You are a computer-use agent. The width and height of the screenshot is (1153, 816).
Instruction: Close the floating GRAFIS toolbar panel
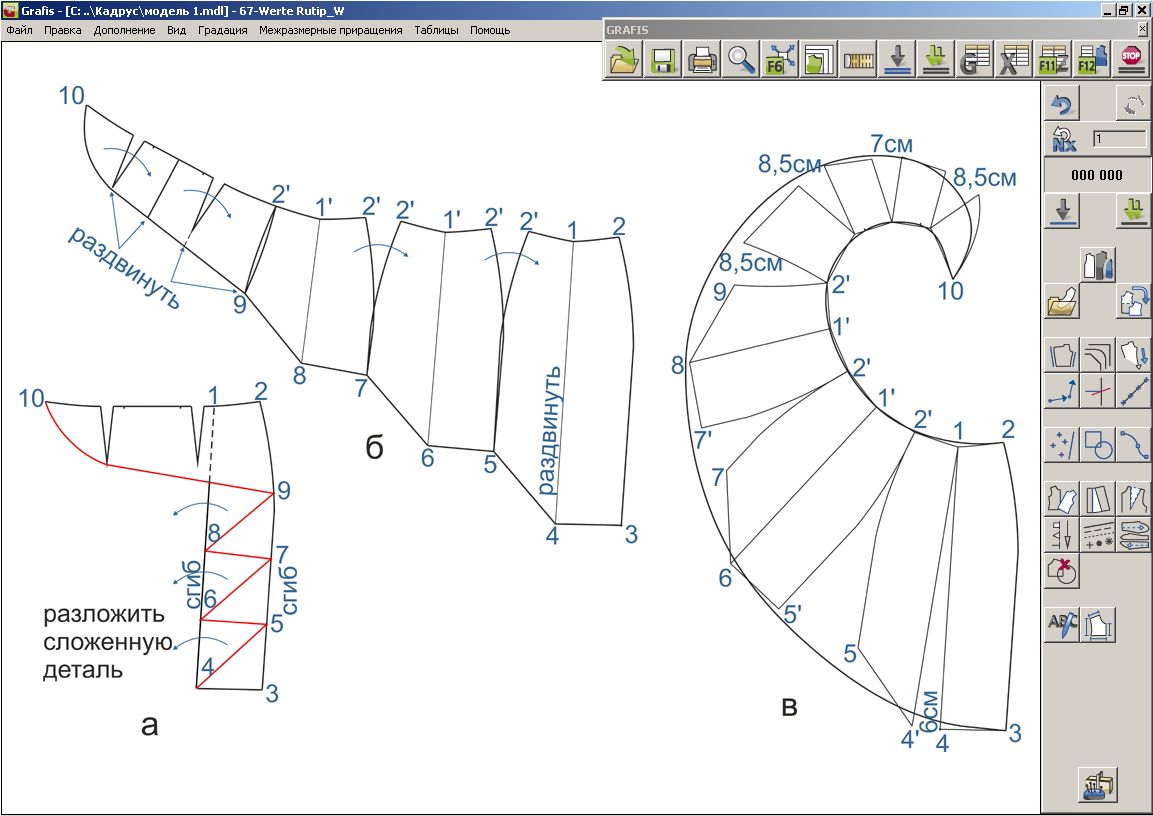click(1142, 30)
